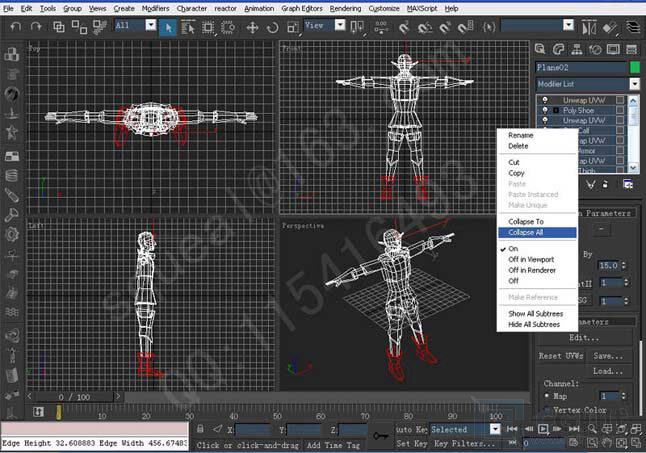The height and width of the screenshot is (453, 646).
Task: Click the Configure Modifier Sets icon
Action: point(628,184)
